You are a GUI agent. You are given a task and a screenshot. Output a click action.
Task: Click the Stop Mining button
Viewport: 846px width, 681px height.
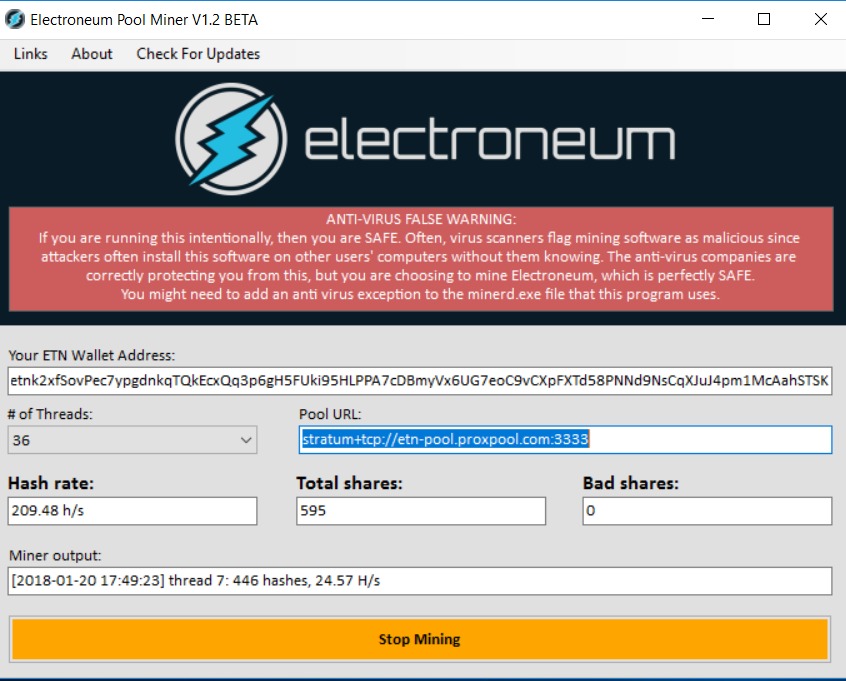[420, 639]
